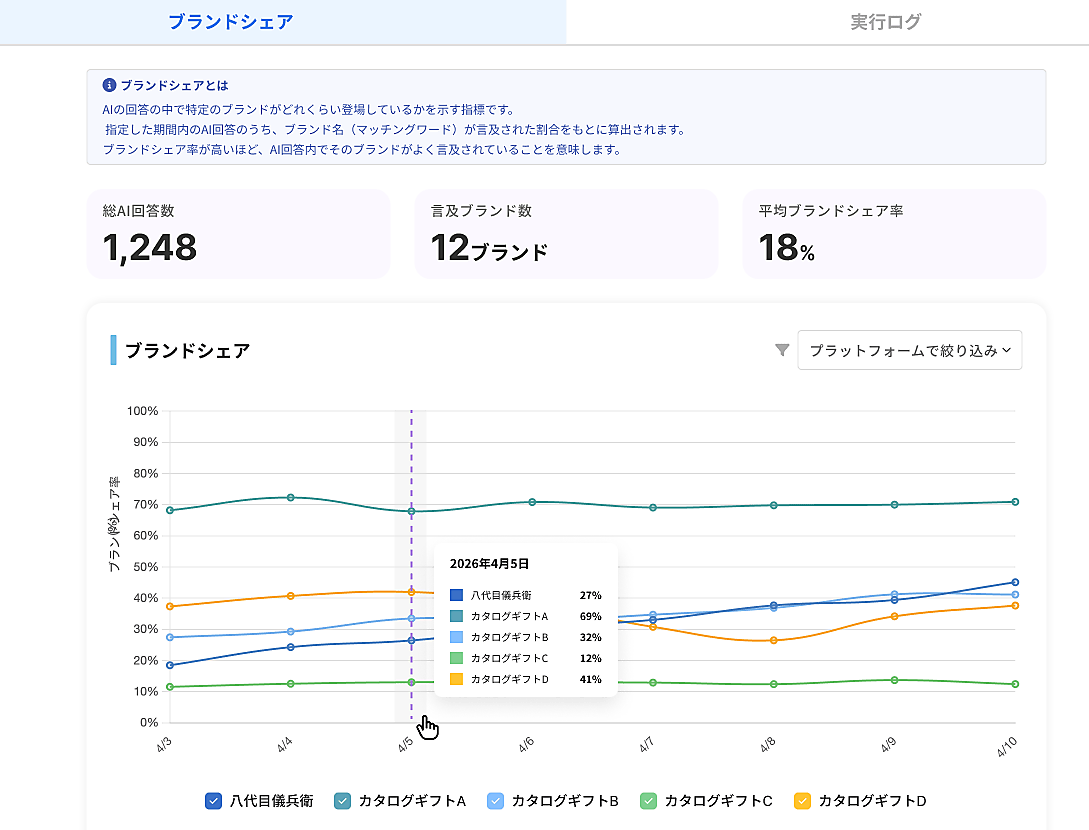Click the orange カタログギフトD point at 4/8
The width and height of the screenshot is (1089, 830).
tap(773, 640)
